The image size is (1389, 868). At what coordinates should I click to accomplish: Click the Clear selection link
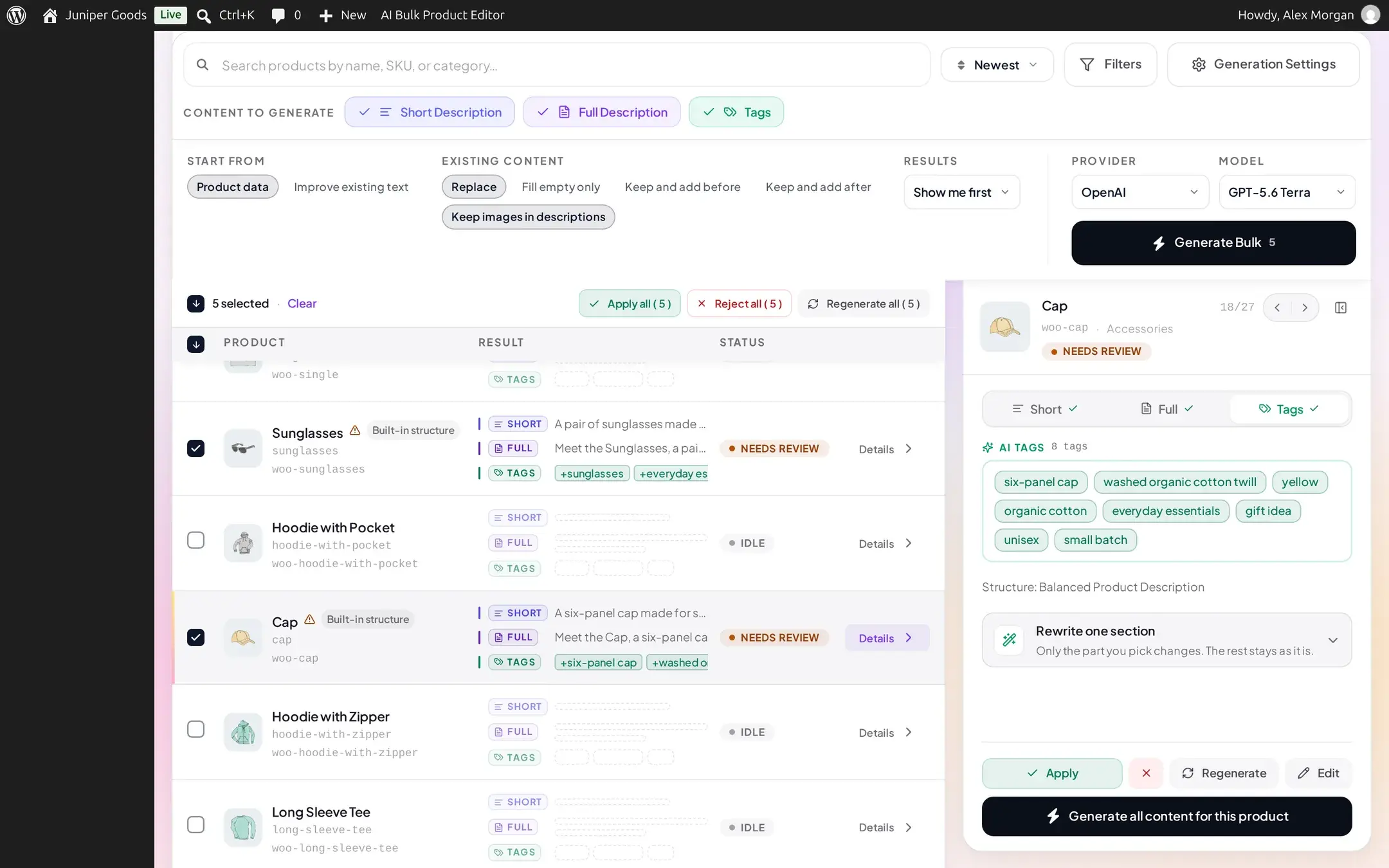coord(302,303)
